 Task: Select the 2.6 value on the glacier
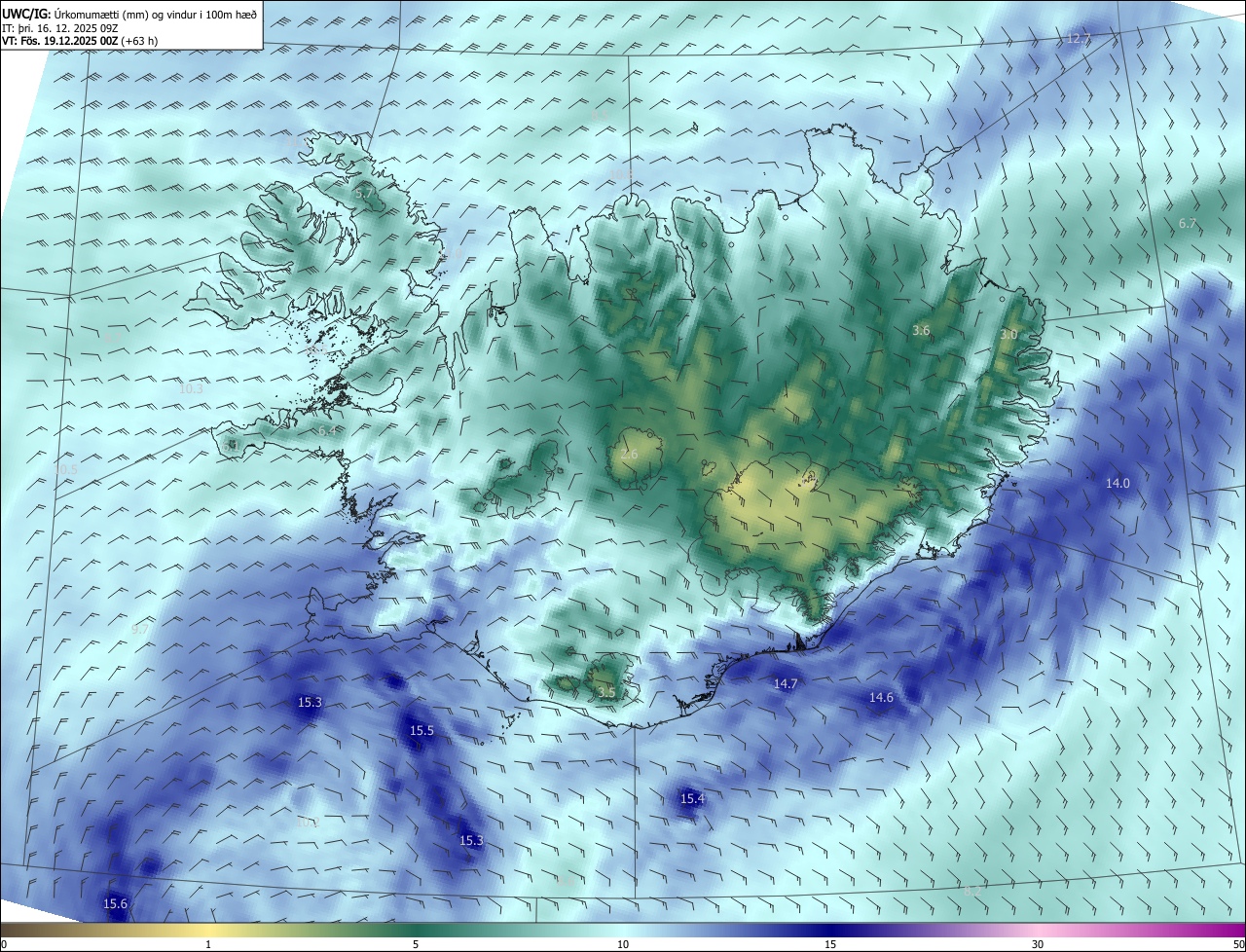click(629, 455)
